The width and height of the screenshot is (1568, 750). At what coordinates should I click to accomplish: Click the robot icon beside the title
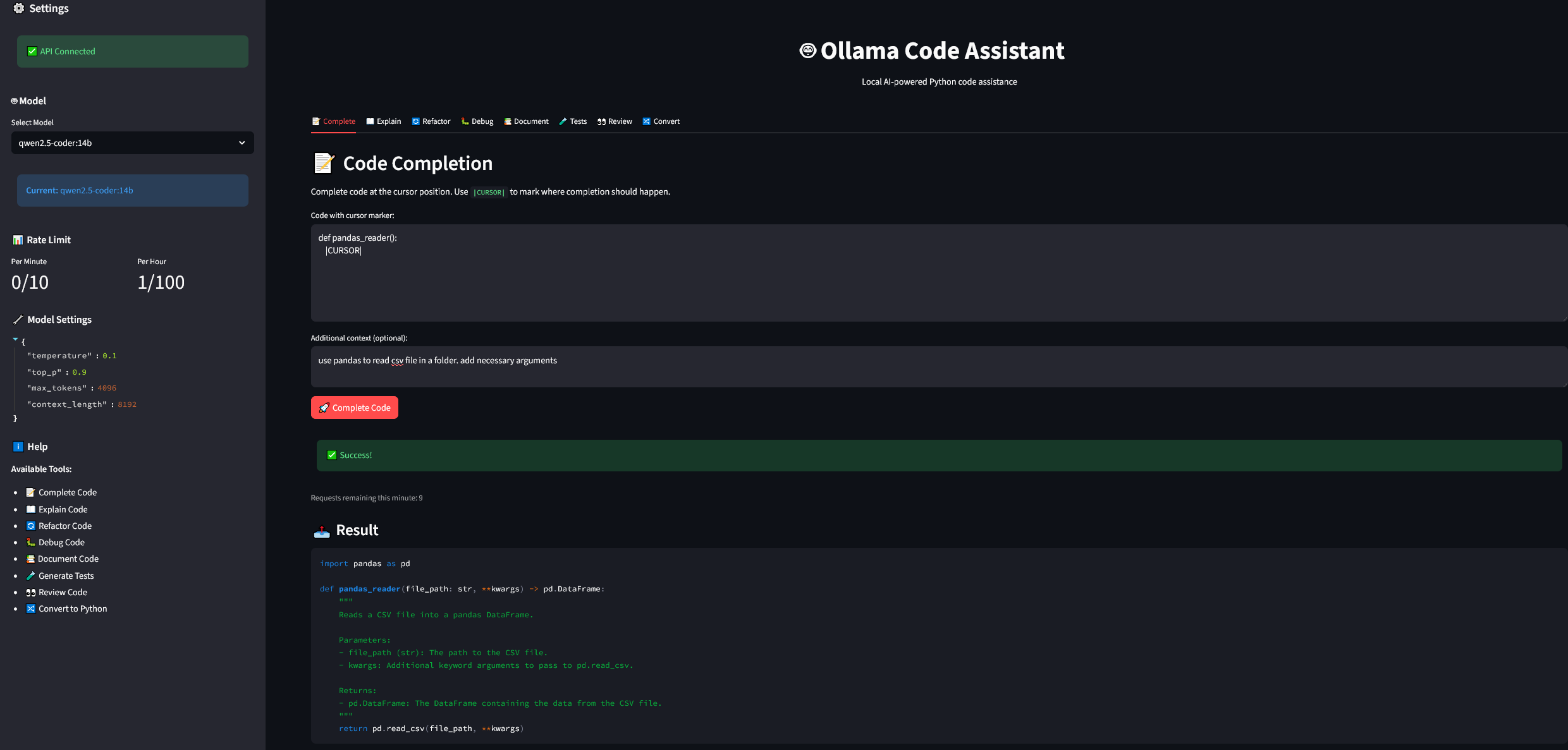808,51
